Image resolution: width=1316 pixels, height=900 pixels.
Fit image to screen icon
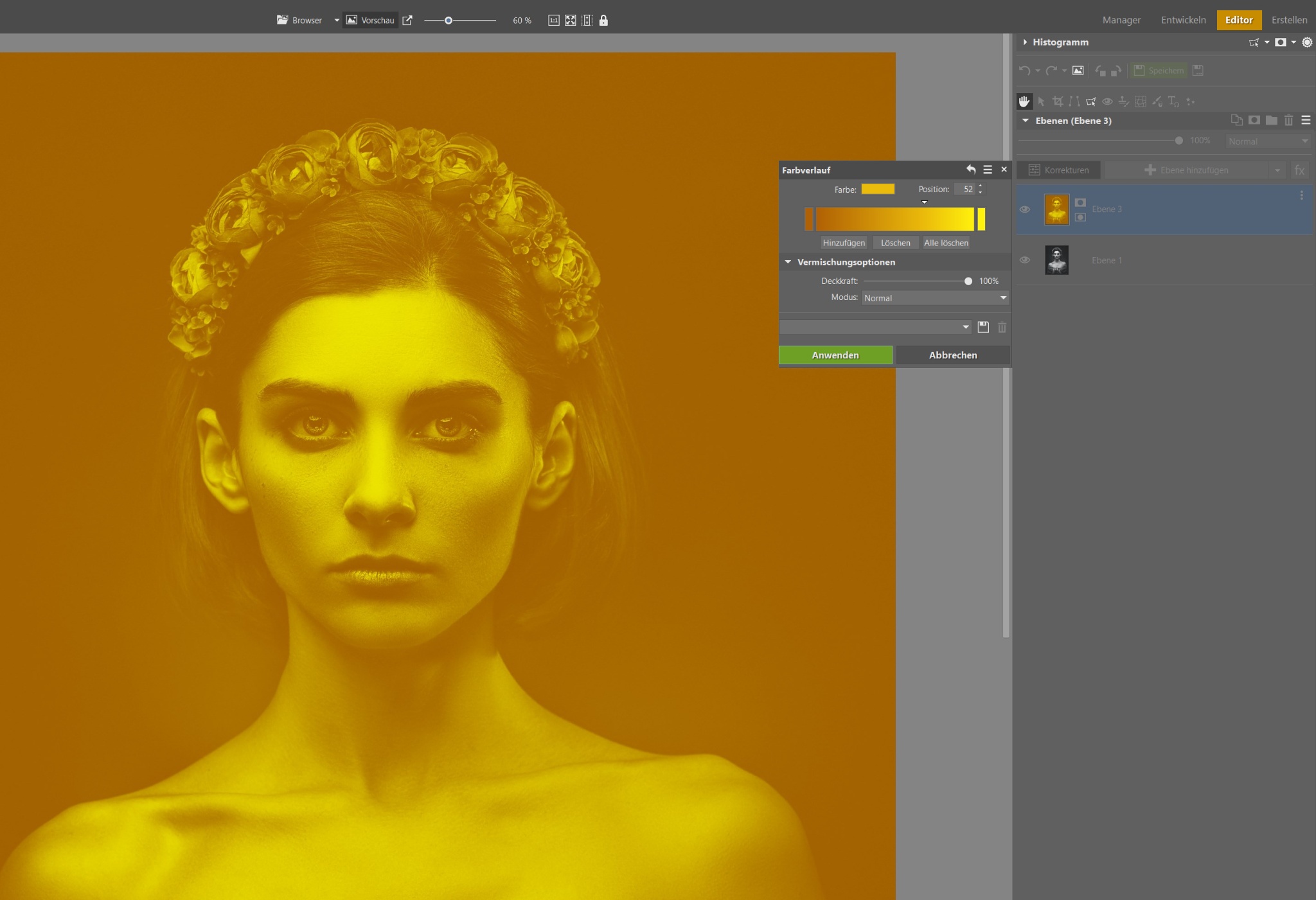pos(571,21)
